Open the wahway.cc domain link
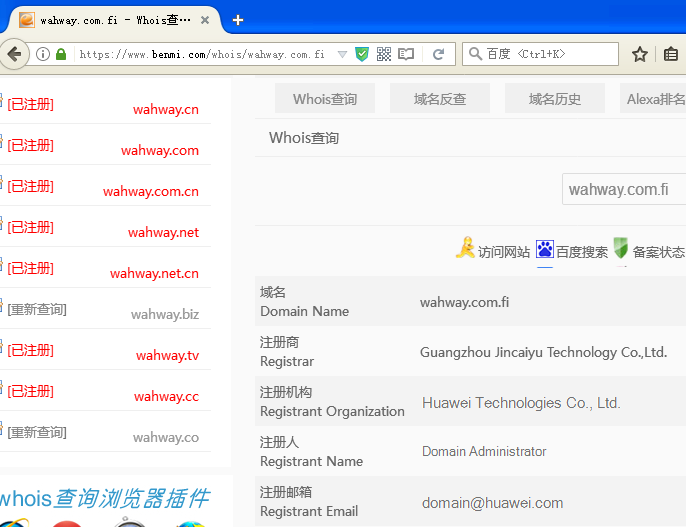The image size is (686, 527). coord(166,396)
